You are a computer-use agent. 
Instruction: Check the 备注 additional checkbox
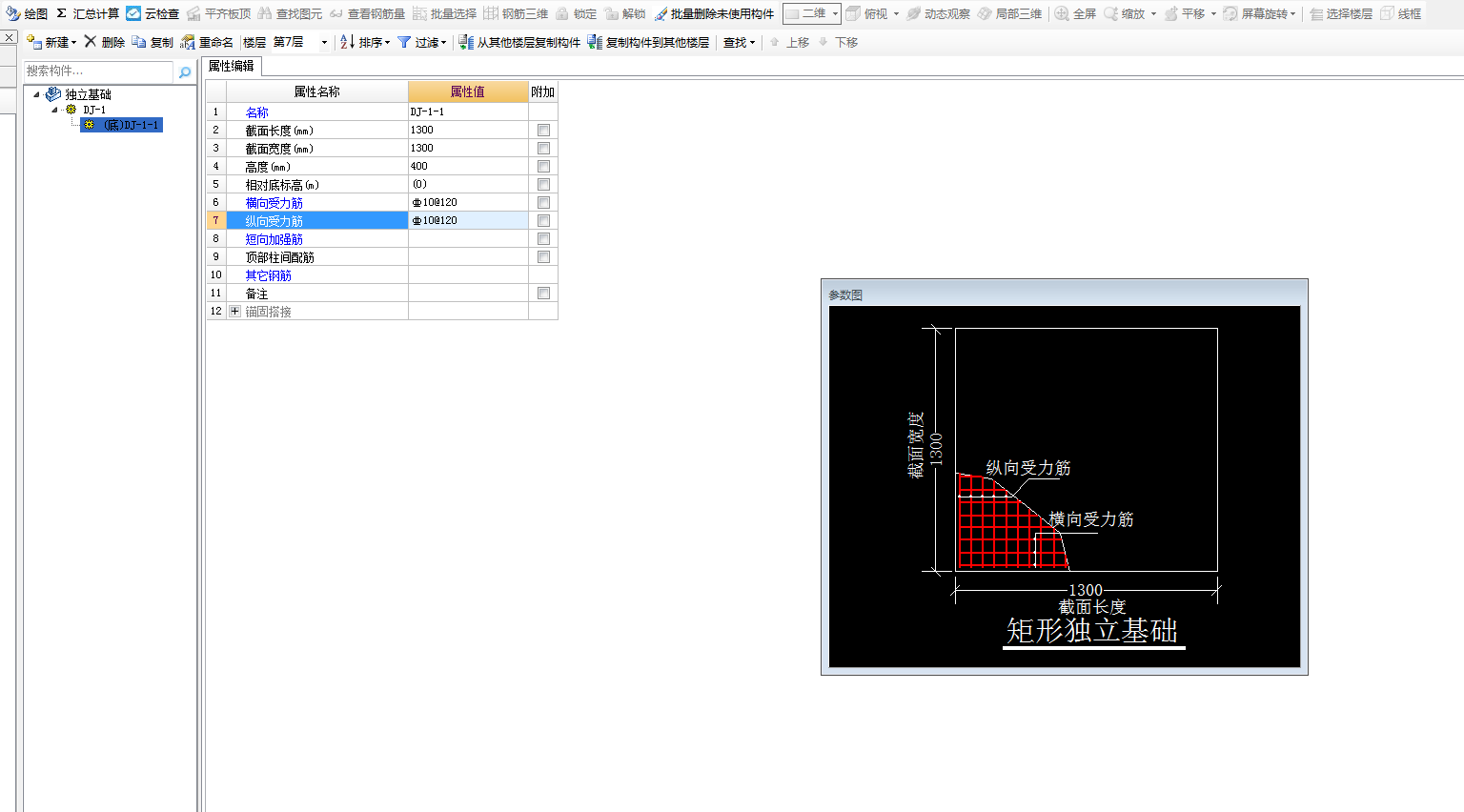543,293
